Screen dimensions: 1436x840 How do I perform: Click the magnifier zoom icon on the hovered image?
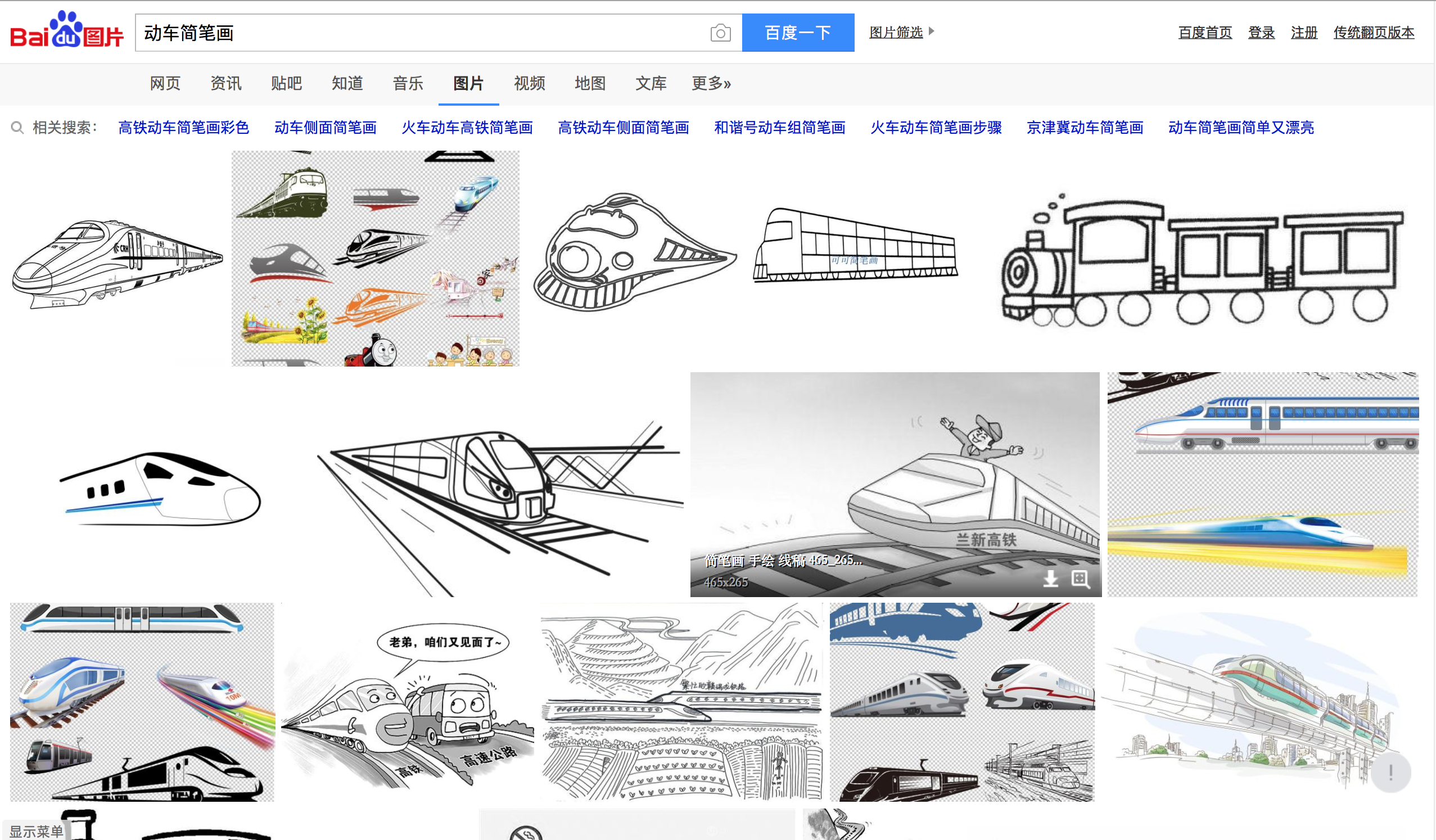pyautogui.click(x=1080, y=579)
